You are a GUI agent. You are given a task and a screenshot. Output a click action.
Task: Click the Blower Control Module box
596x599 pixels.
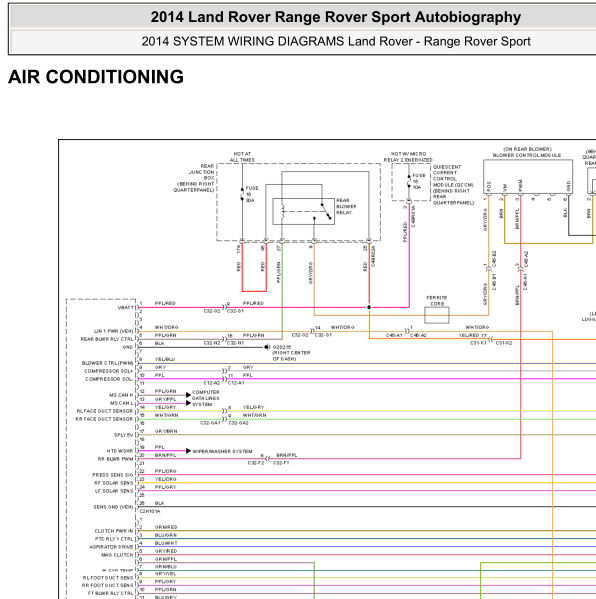point(528,177)
